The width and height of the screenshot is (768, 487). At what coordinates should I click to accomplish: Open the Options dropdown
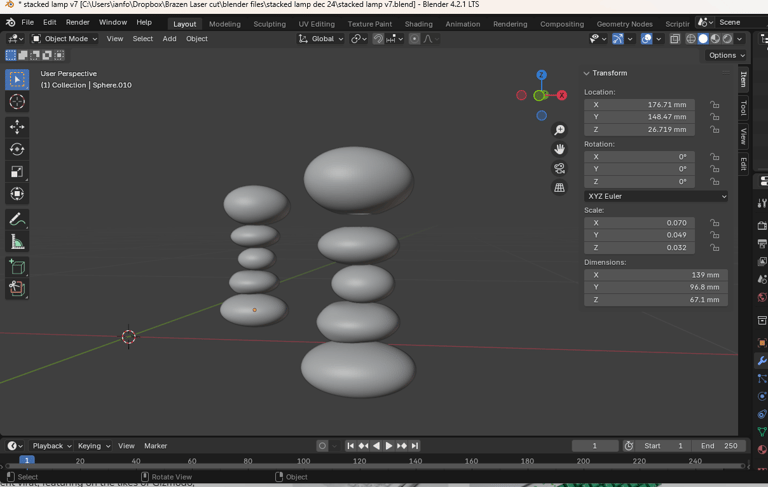coord(727,55)
